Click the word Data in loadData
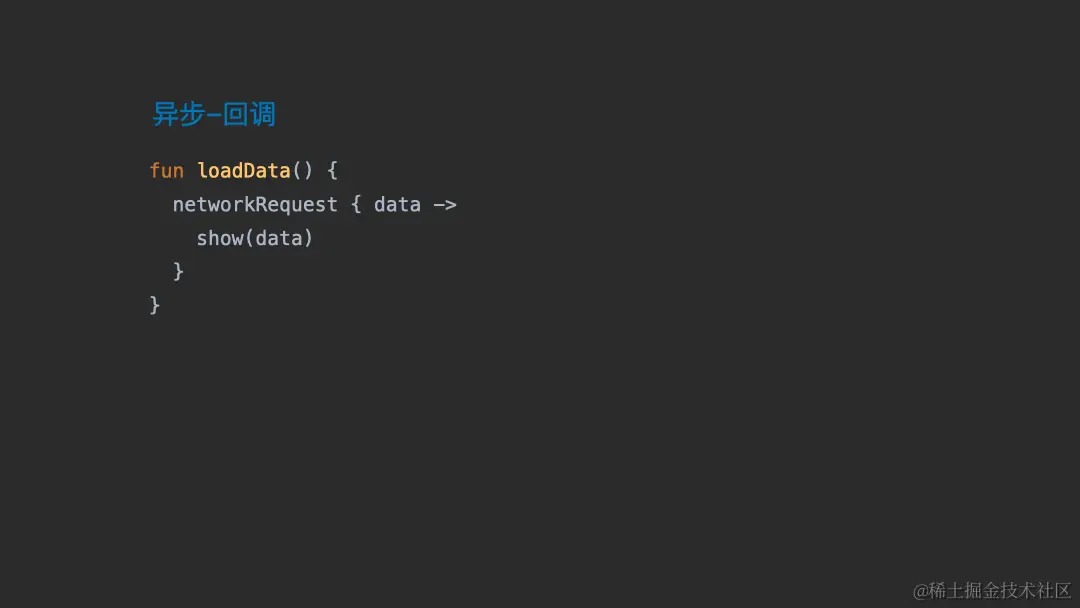The width and height of the screenshot is (1080, 608). (267, 171)
